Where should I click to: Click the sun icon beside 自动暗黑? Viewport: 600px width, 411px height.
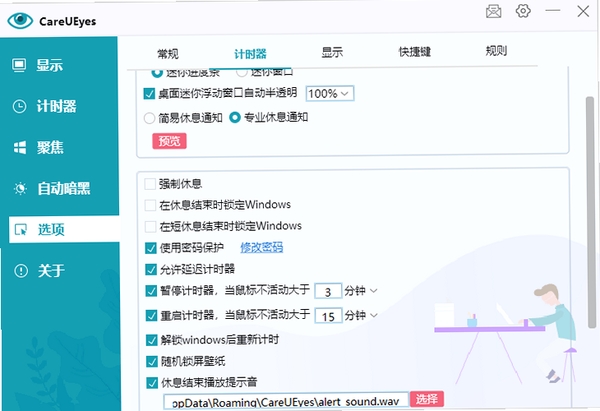click(20, 188)
